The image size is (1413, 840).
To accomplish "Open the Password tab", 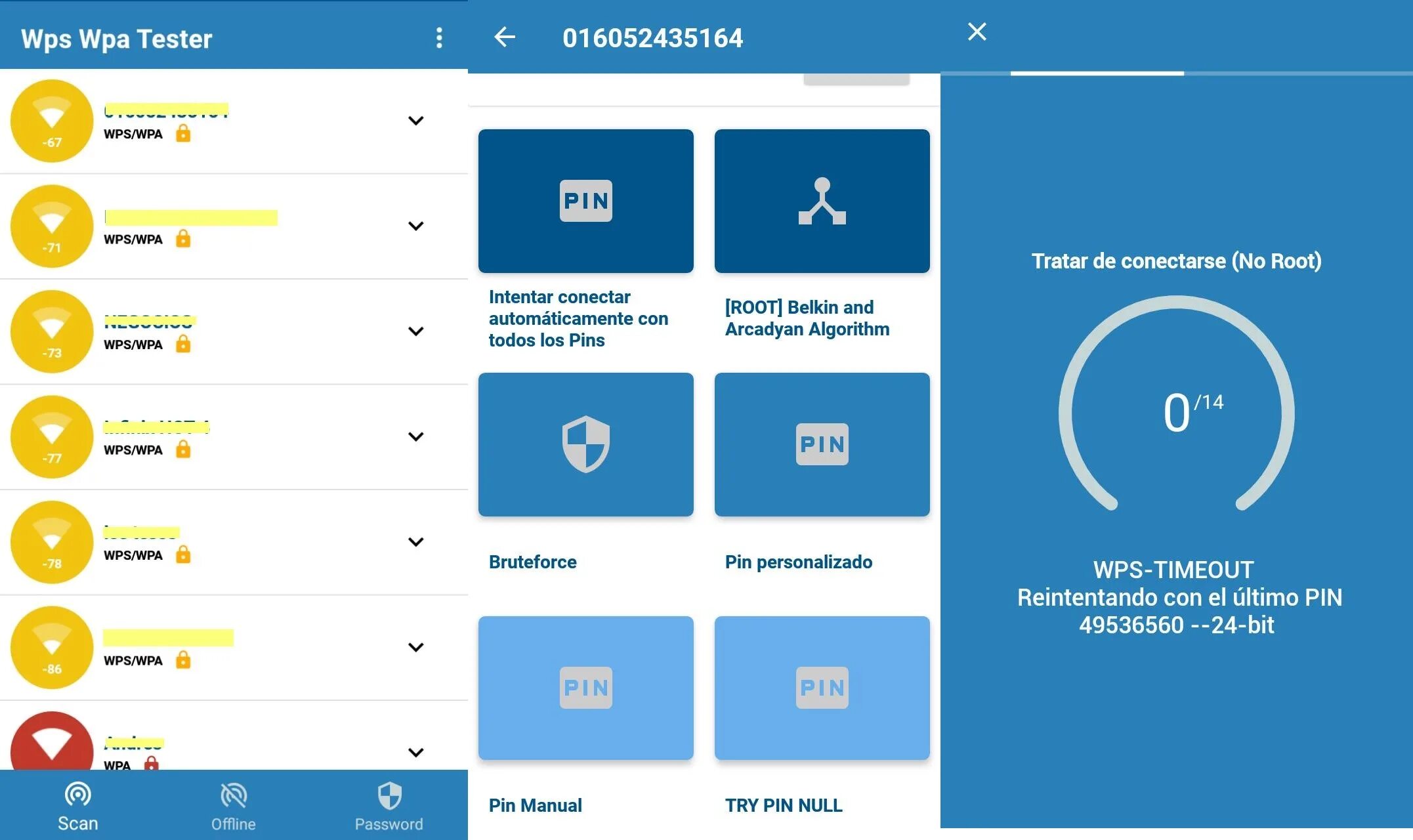I will (x=389, y=806).
